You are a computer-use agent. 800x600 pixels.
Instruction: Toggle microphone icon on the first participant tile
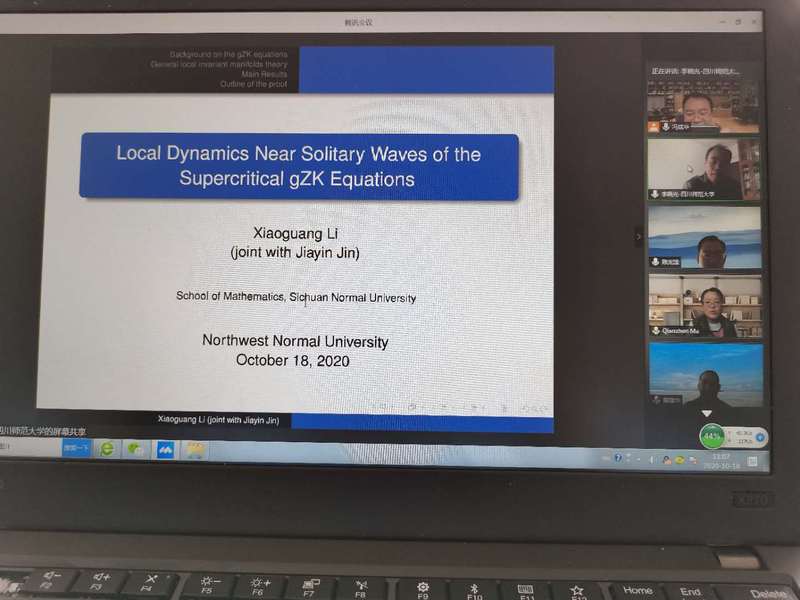665,127
